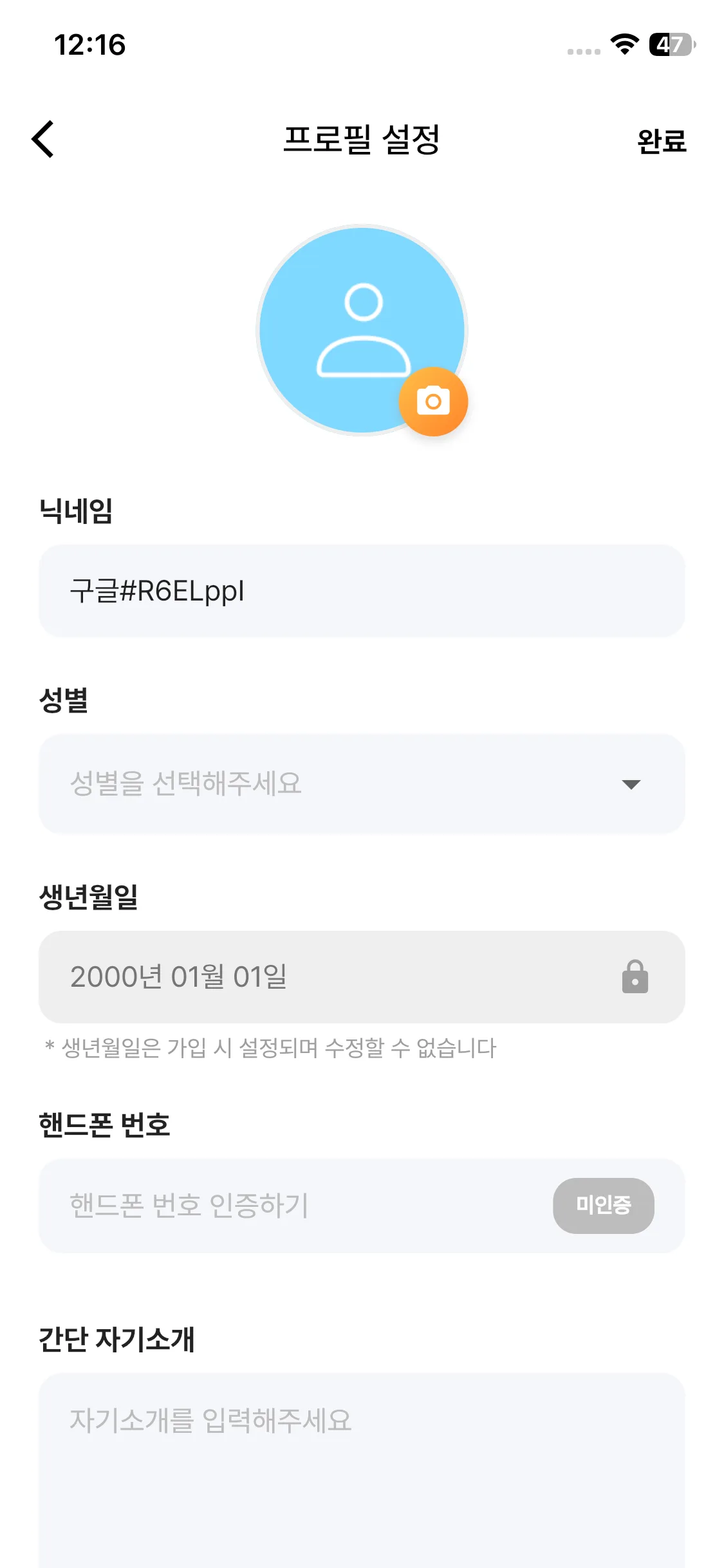Click into the 자기소개를 입력해주세요 text area

362,1468
